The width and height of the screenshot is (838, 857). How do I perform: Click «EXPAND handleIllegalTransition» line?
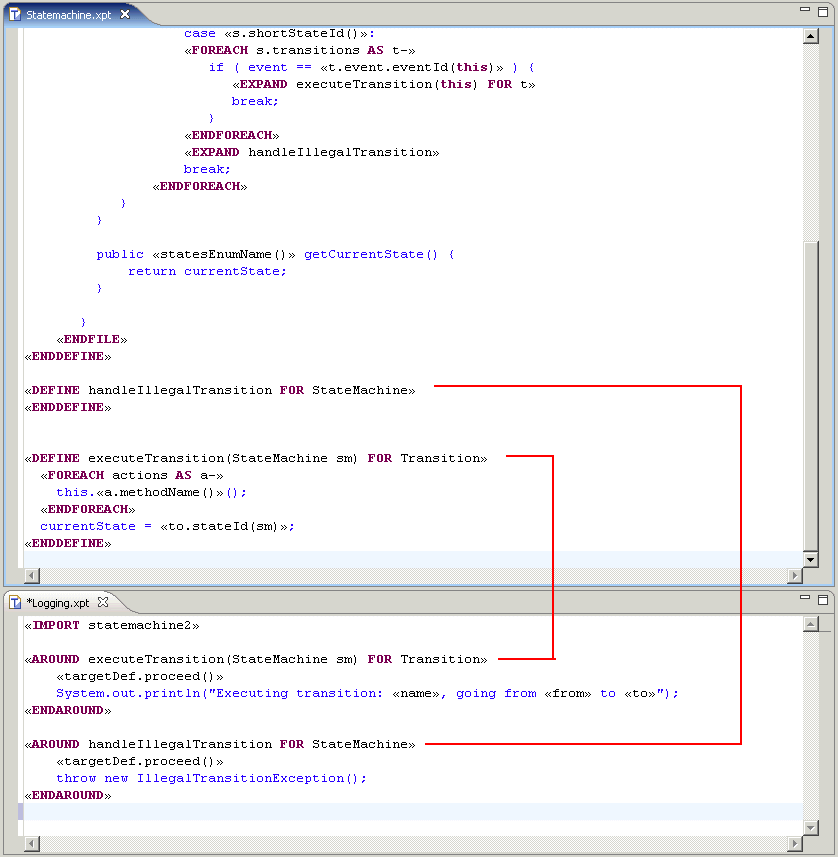[x=312, y=152]
